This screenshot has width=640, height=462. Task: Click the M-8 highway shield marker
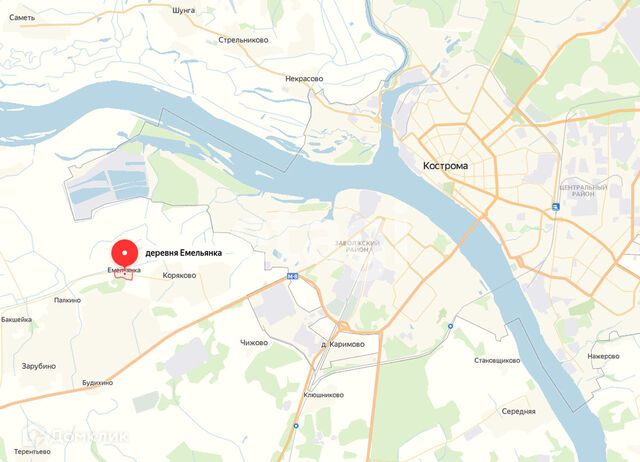293,276
